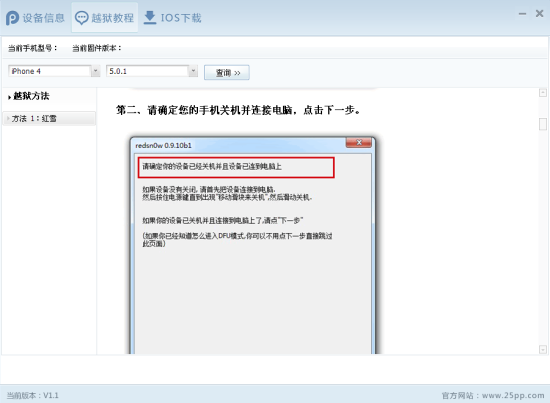Image resolution: width=550 pixels, height=403 pixels.
Task: Open the 设备信息 tab
Action: tap(35, 18)
